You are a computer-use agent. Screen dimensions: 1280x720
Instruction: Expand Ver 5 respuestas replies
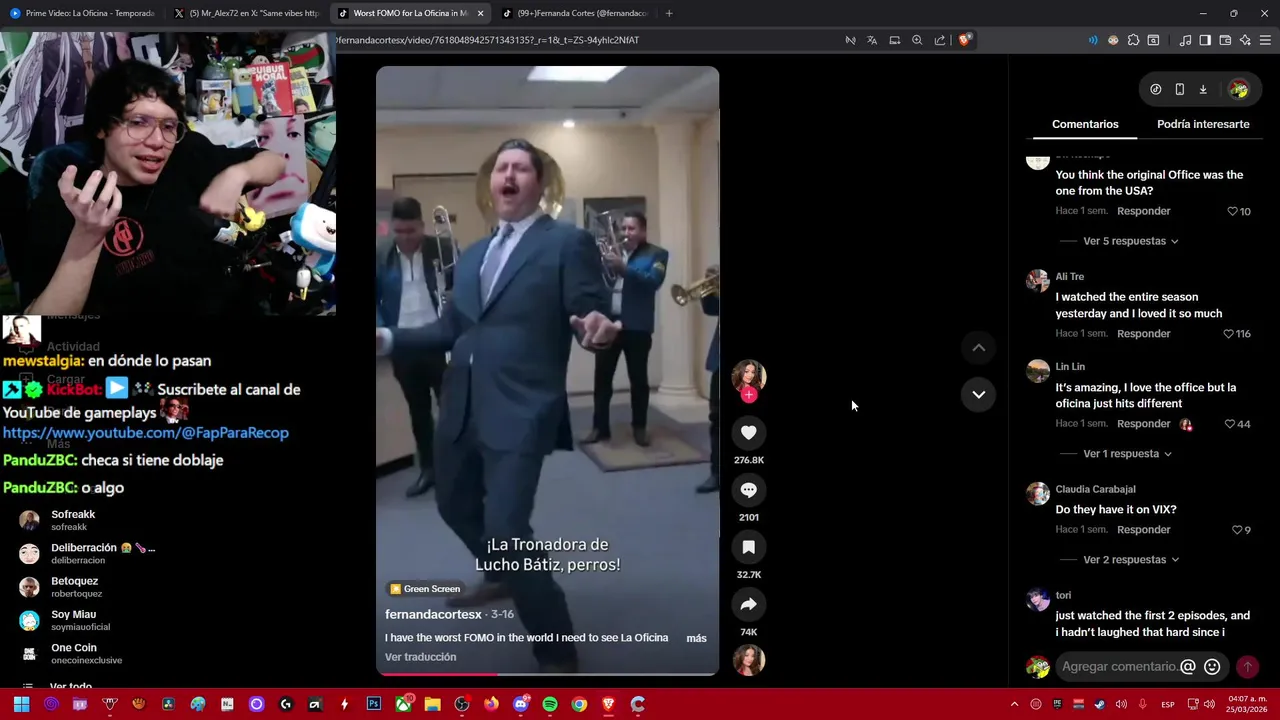1130,241
